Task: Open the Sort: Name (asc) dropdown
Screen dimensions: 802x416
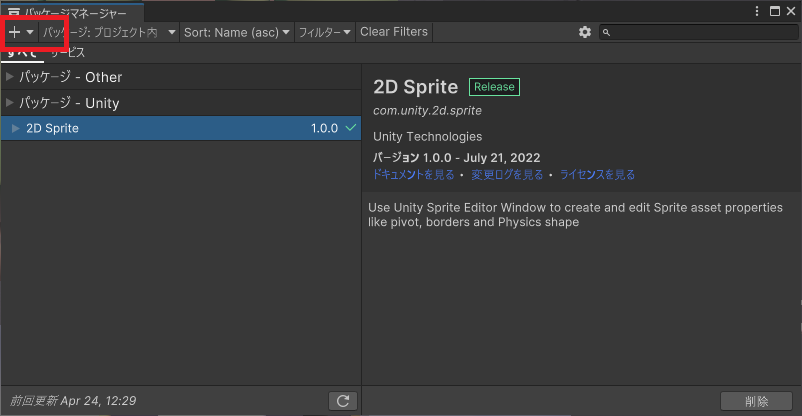Action: pyautogui.click(x=237, y=32)
